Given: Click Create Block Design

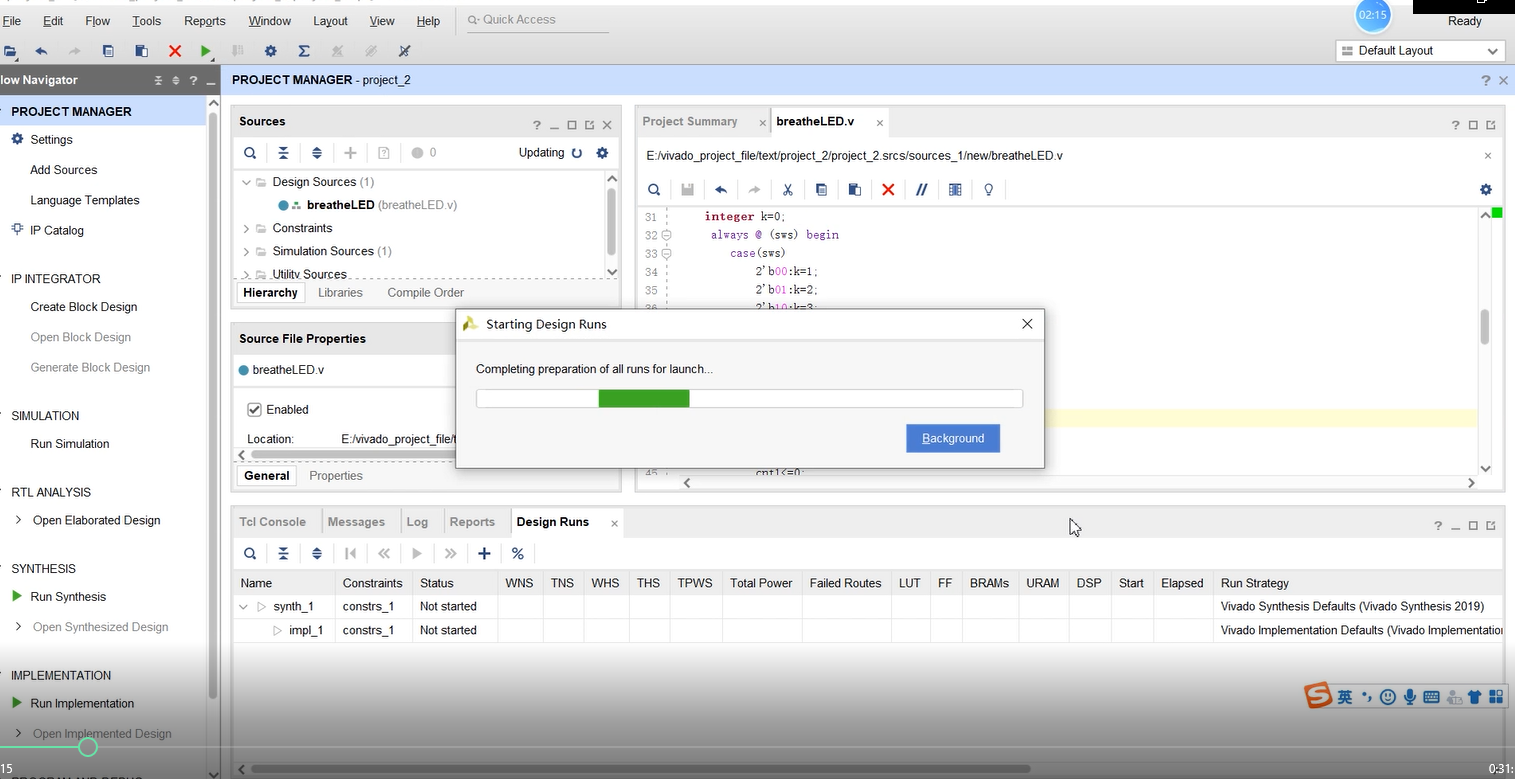Looking at the screenshot, I should click(84, 307).
